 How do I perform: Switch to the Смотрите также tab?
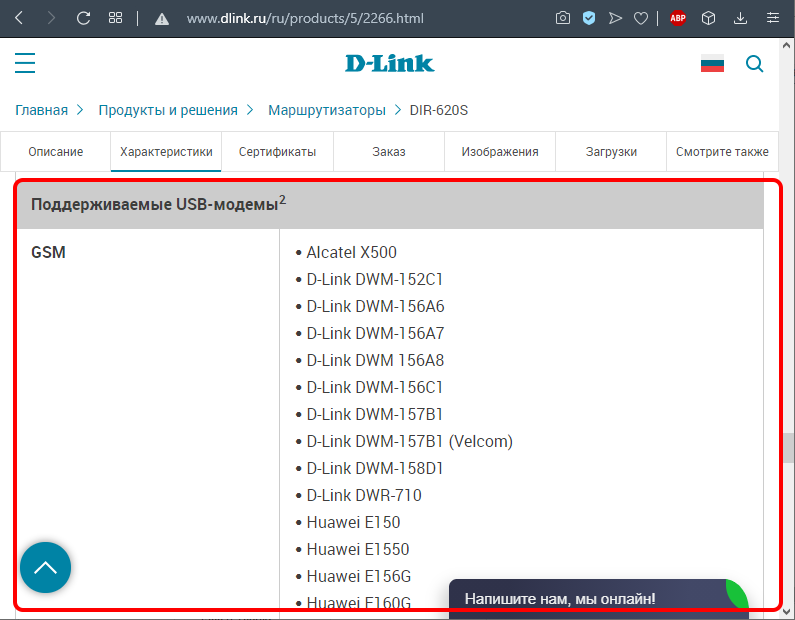[722, 152]
